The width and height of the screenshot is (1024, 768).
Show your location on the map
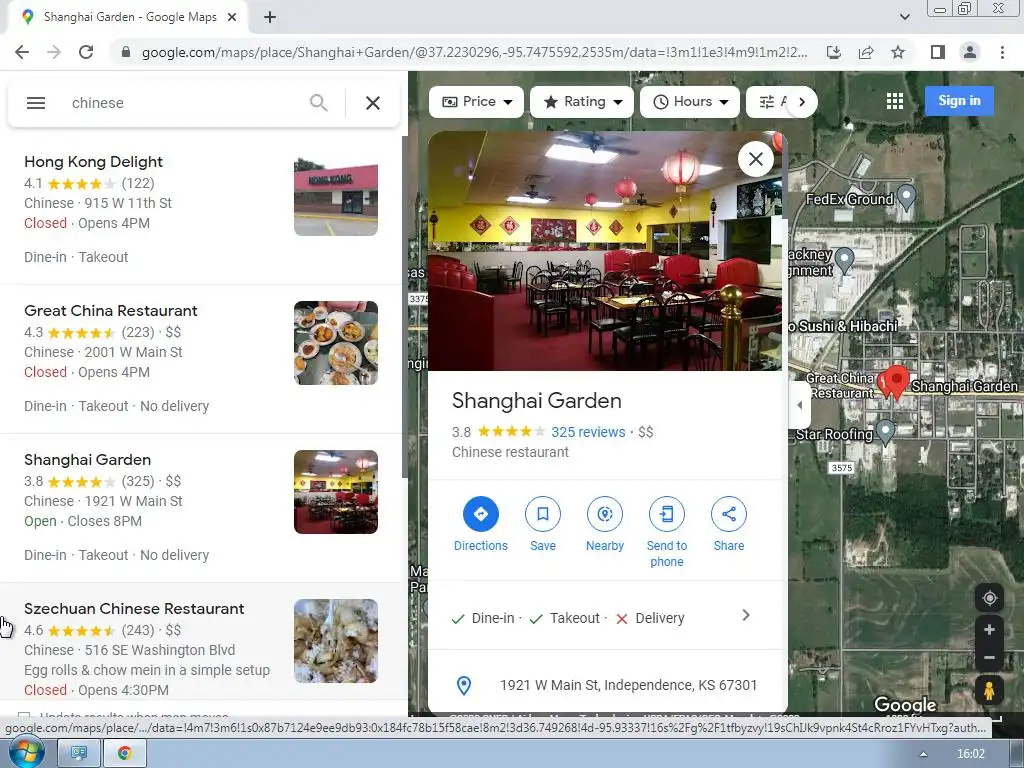click(x=989, y=598)
